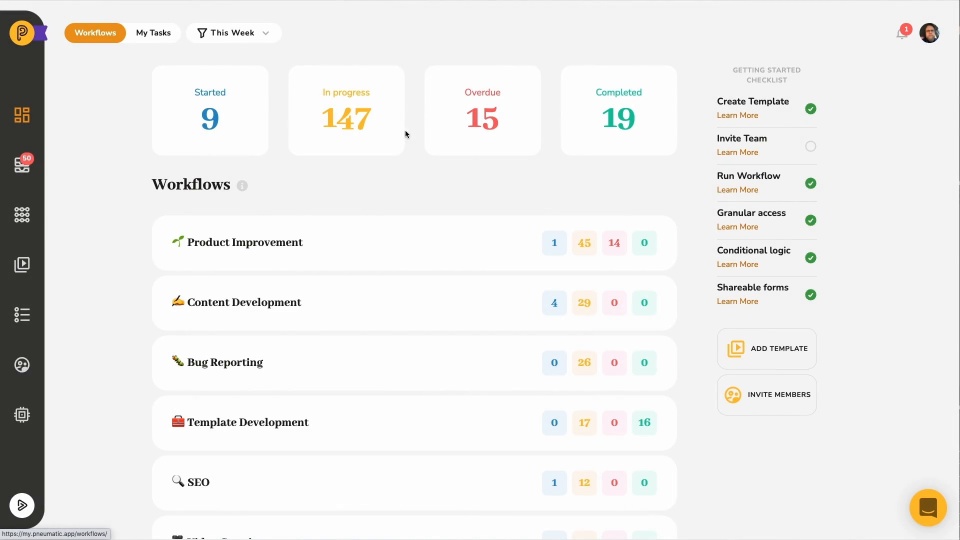Click Bug Reporting in-progress count 26
Viewport: 960px width, 540px height.
click(x=584, y=363)
